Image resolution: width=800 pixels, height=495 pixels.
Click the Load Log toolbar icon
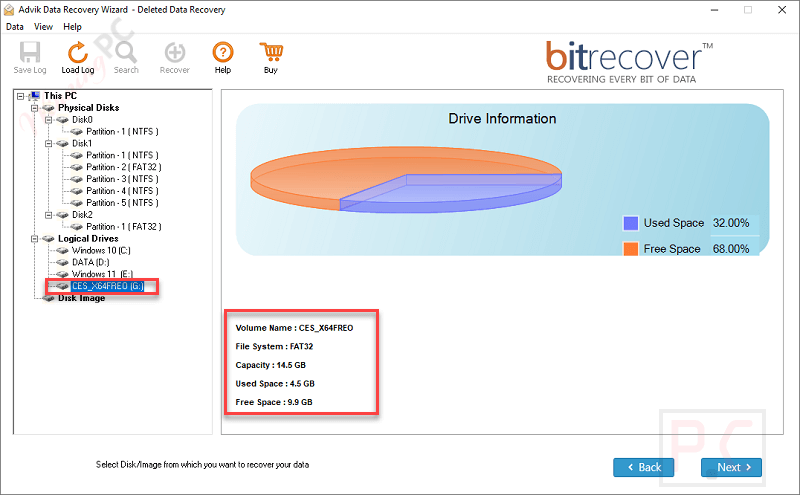[x=78, y=52]
